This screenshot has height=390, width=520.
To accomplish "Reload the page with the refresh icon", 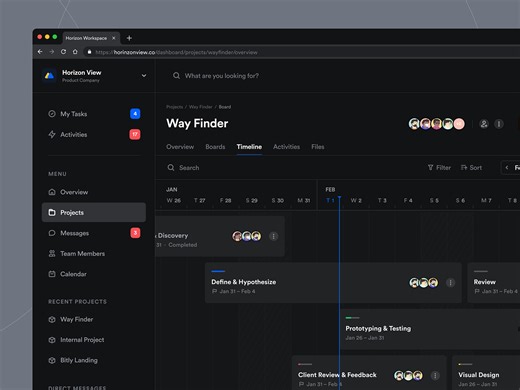I will click(63, 52).
